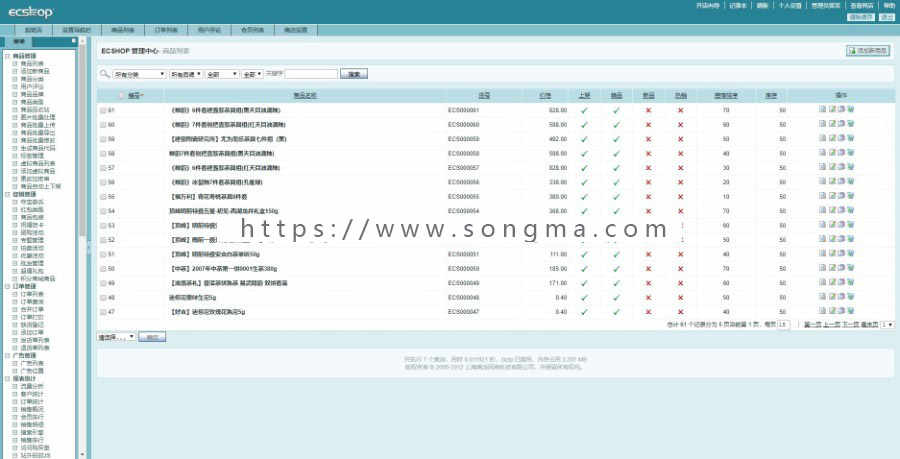Sort by the 价格 column header

pos(545,96)
